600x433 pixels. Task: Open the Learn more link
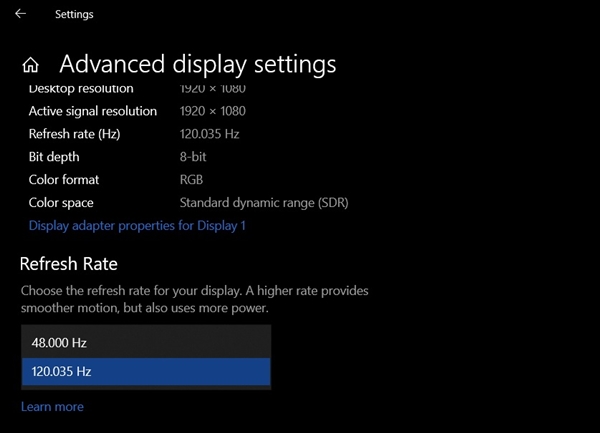coord(52,407)
